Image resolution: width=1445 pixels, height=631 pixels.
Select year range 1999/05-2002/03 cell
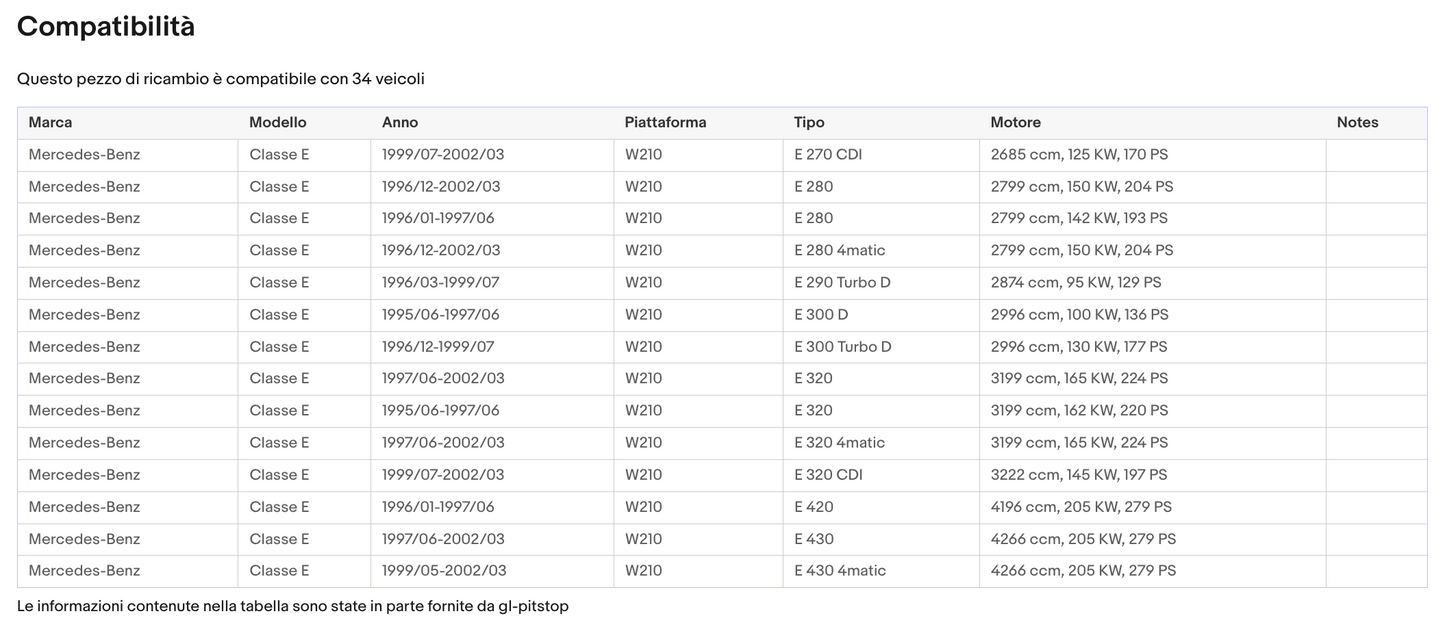(444, 571)
